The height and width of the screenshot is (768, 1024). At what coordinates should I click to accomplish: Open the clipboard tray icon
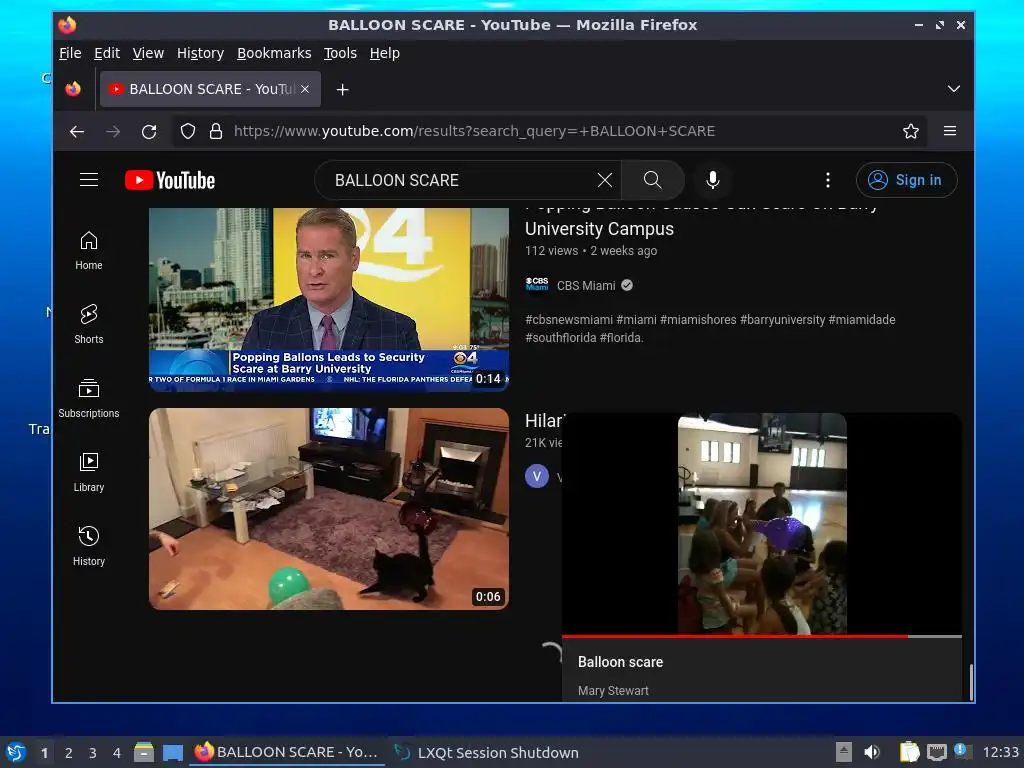point(908,752)
